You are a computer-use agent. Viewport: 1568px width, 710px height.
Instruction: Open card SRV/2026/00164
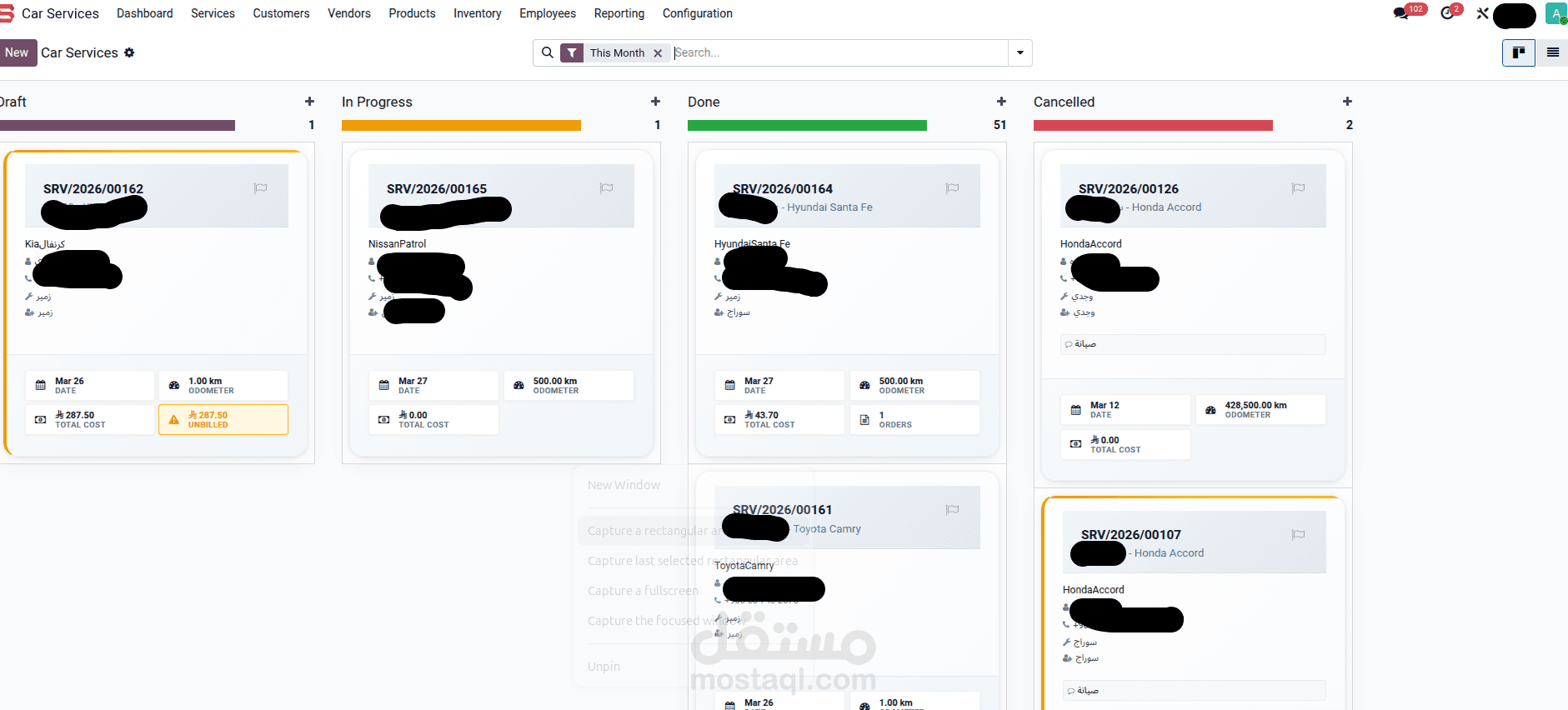pyautogui.click(x=847, y=303)
